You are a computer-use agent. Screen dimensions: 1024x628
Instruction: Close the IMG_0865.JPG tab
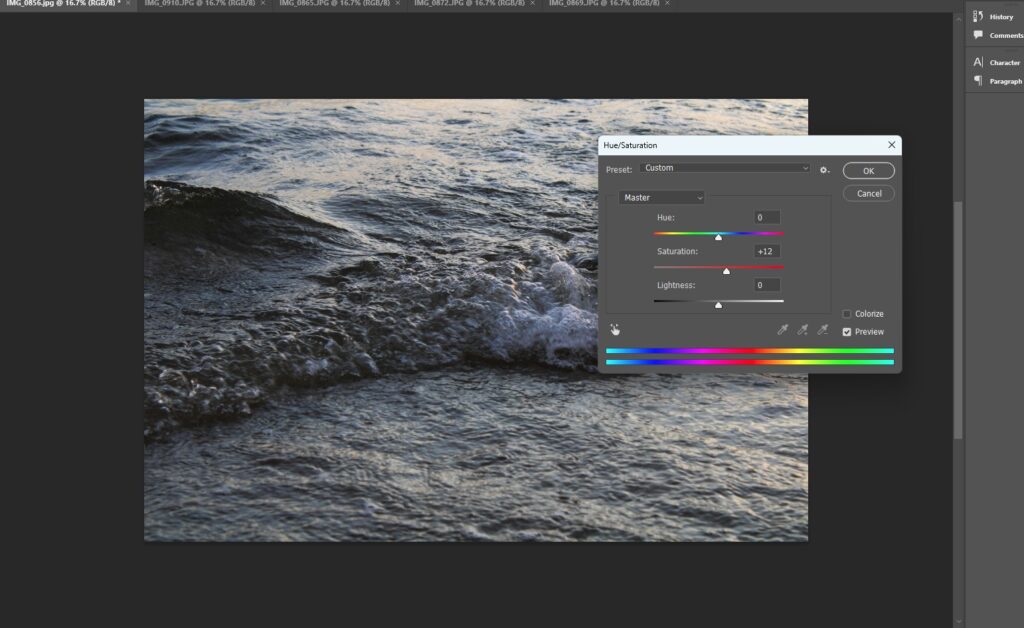pos(398,3)
